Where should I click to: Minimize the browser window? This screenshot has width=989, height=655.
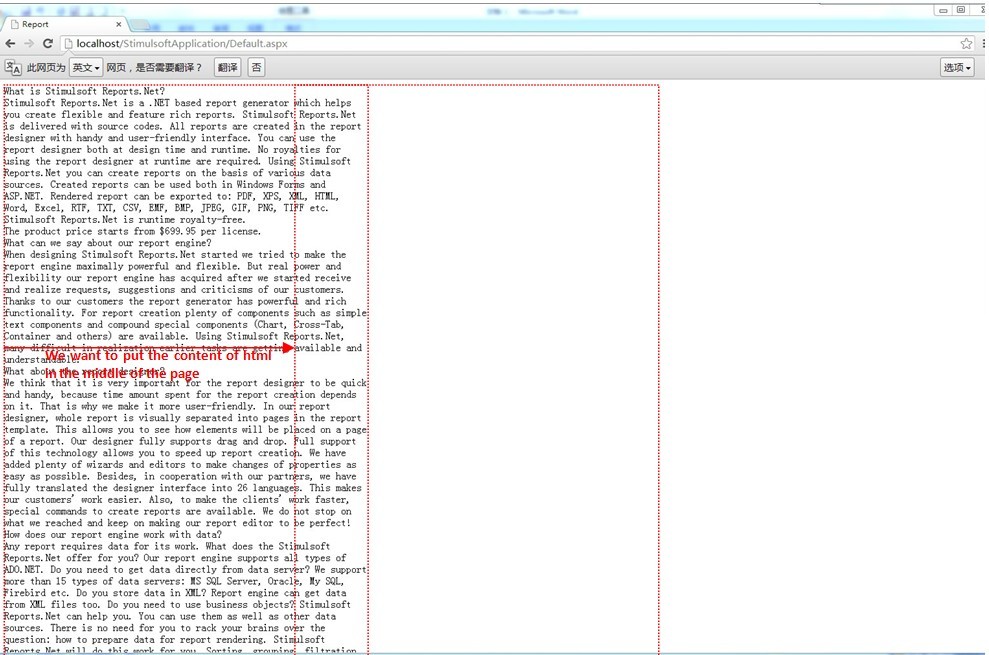943,10
